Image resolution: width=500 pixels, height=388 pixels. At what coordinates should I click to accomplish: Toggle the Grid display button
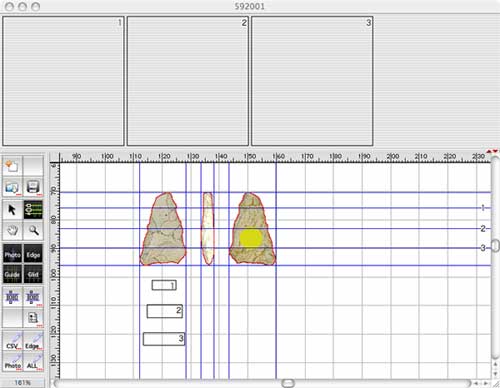33,274
